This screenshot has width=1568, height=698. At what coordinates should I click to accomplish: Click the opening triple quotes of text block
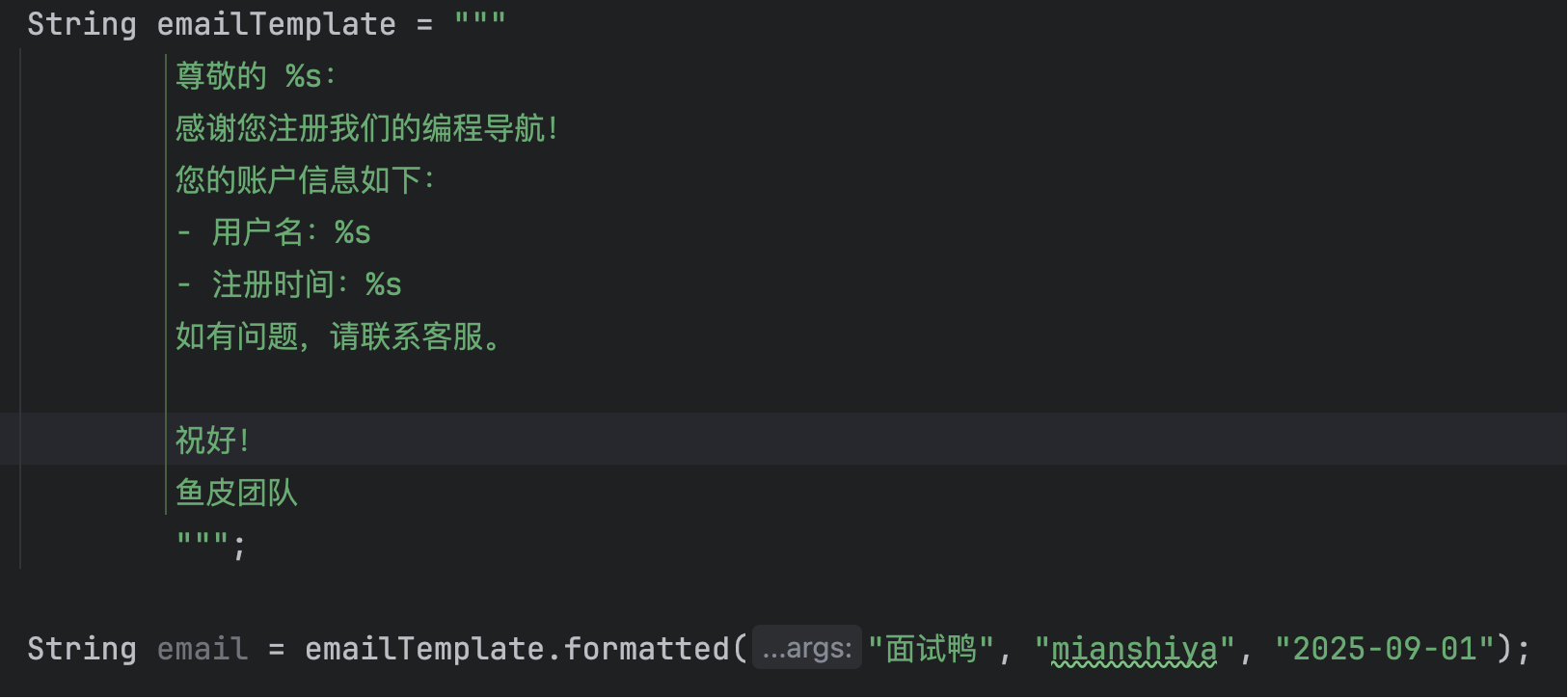[479, 22]
